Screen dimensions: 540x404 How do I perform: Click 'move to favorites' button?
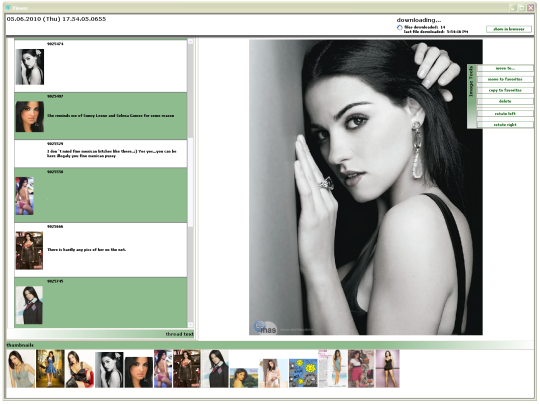[x=505, y=79]
